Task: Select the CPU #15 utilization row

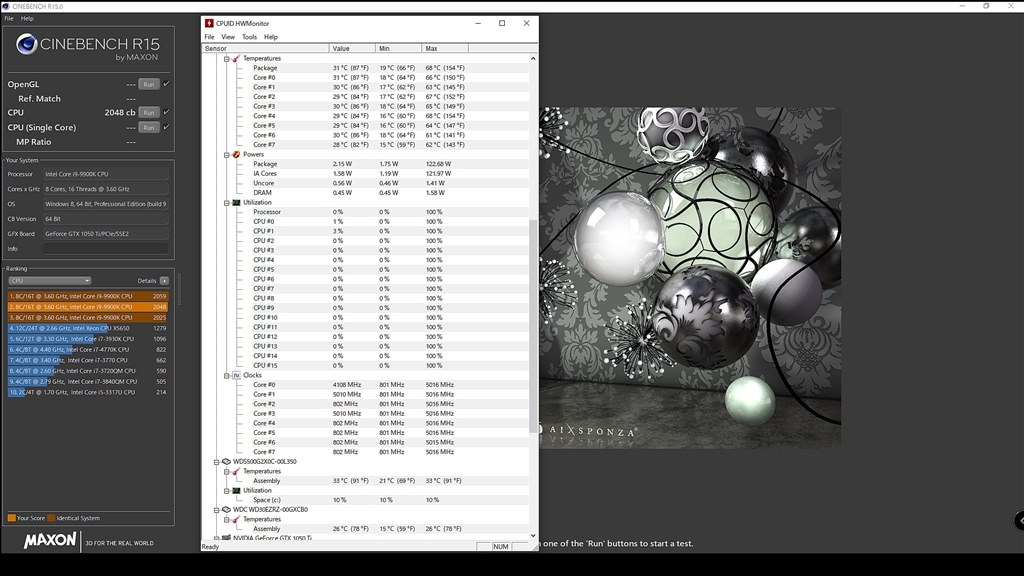Action: pos(366,366)
